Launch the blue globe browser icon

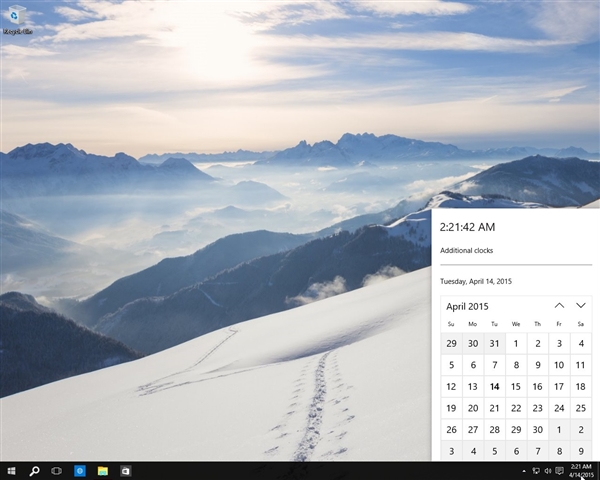pyautogui.click(x=80, y=471)
